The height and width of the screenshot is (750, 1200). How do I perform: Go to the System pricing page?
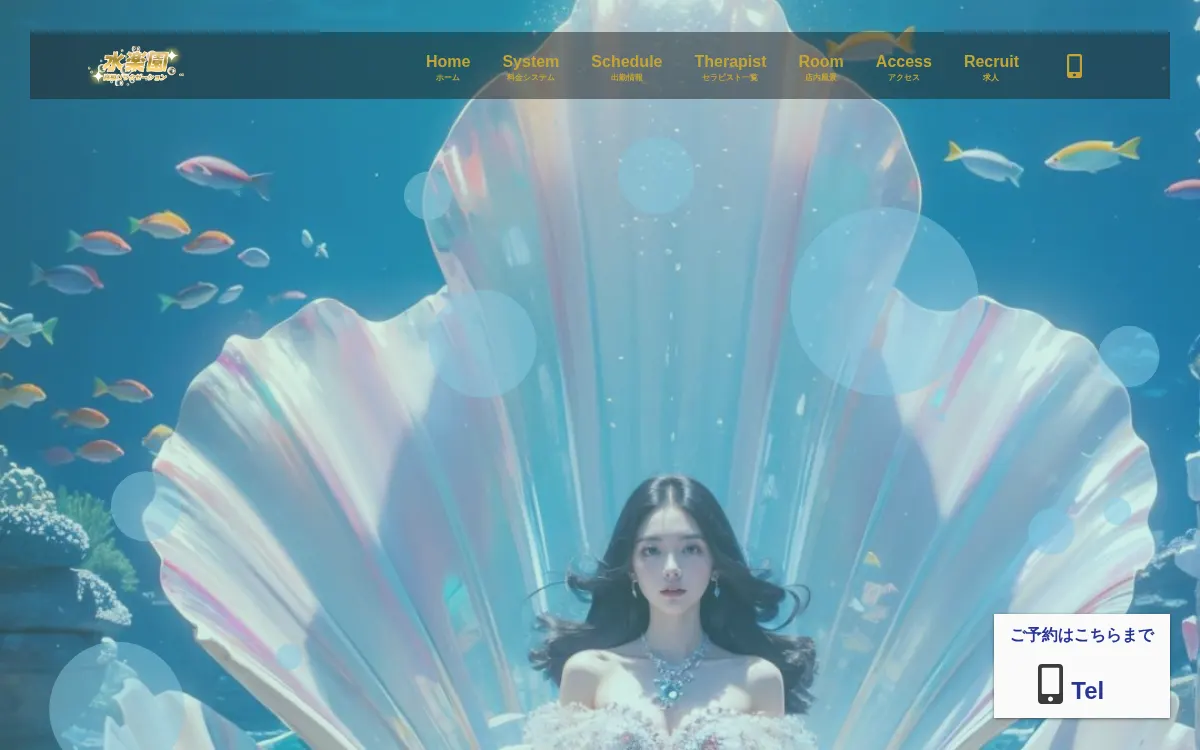(x=530, y=67)
